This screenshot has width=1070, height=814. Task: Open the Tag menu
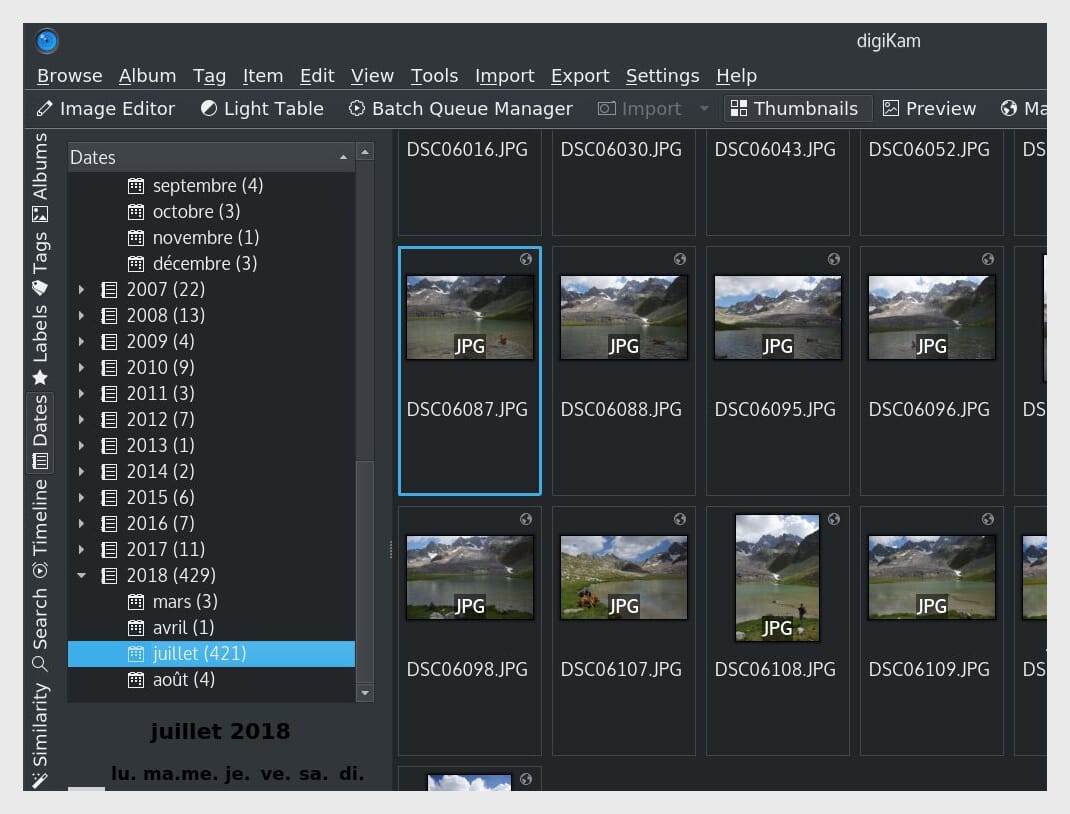coord(209,76)
